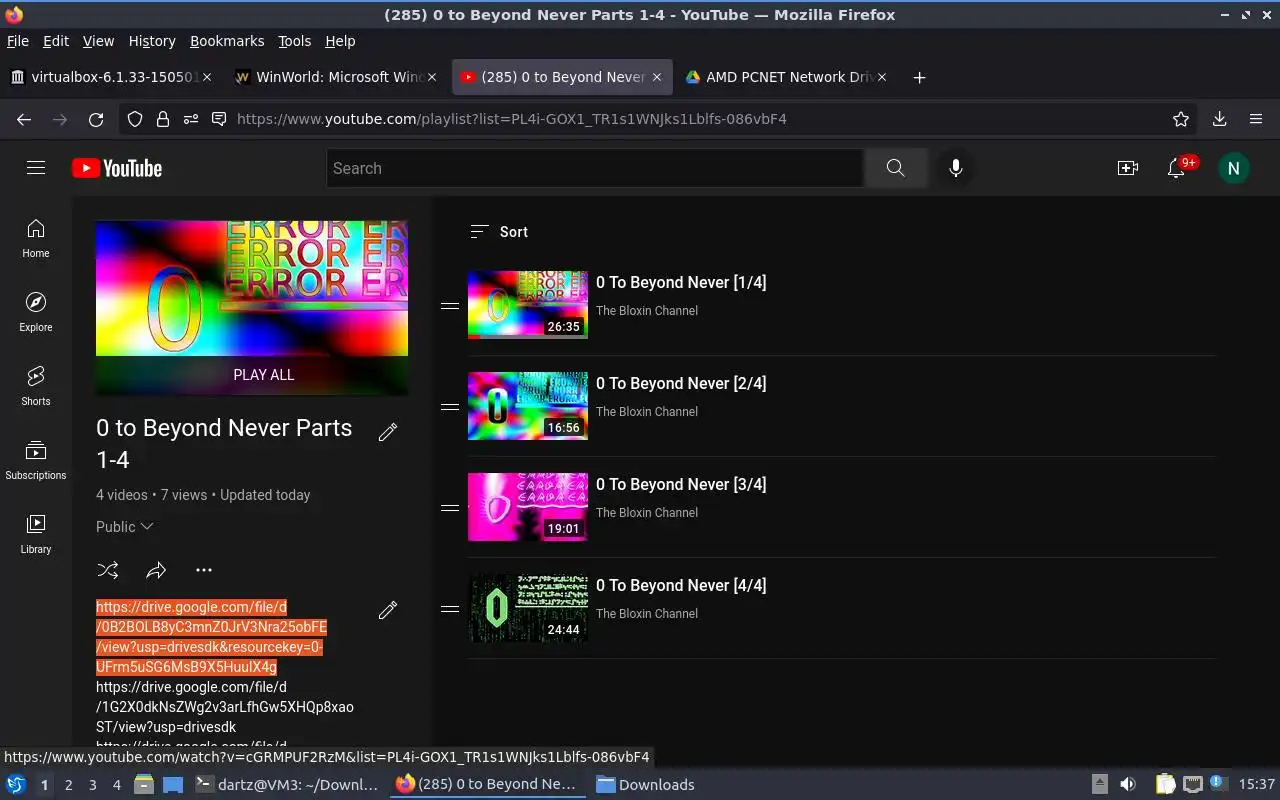1280x800 pixels.
Task: Open the History menu
Action: (152, 41)
